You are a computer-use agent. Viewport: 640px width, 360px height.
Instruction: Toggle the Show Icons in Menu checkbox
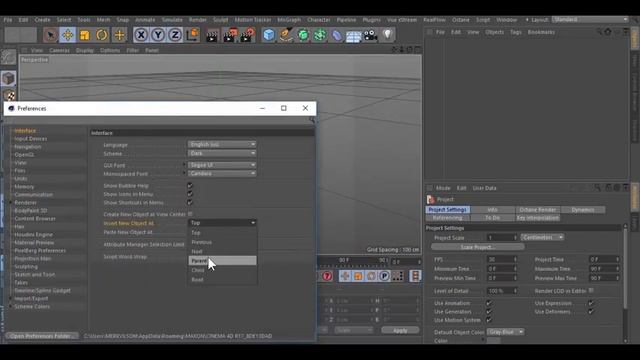pos(190,194)
